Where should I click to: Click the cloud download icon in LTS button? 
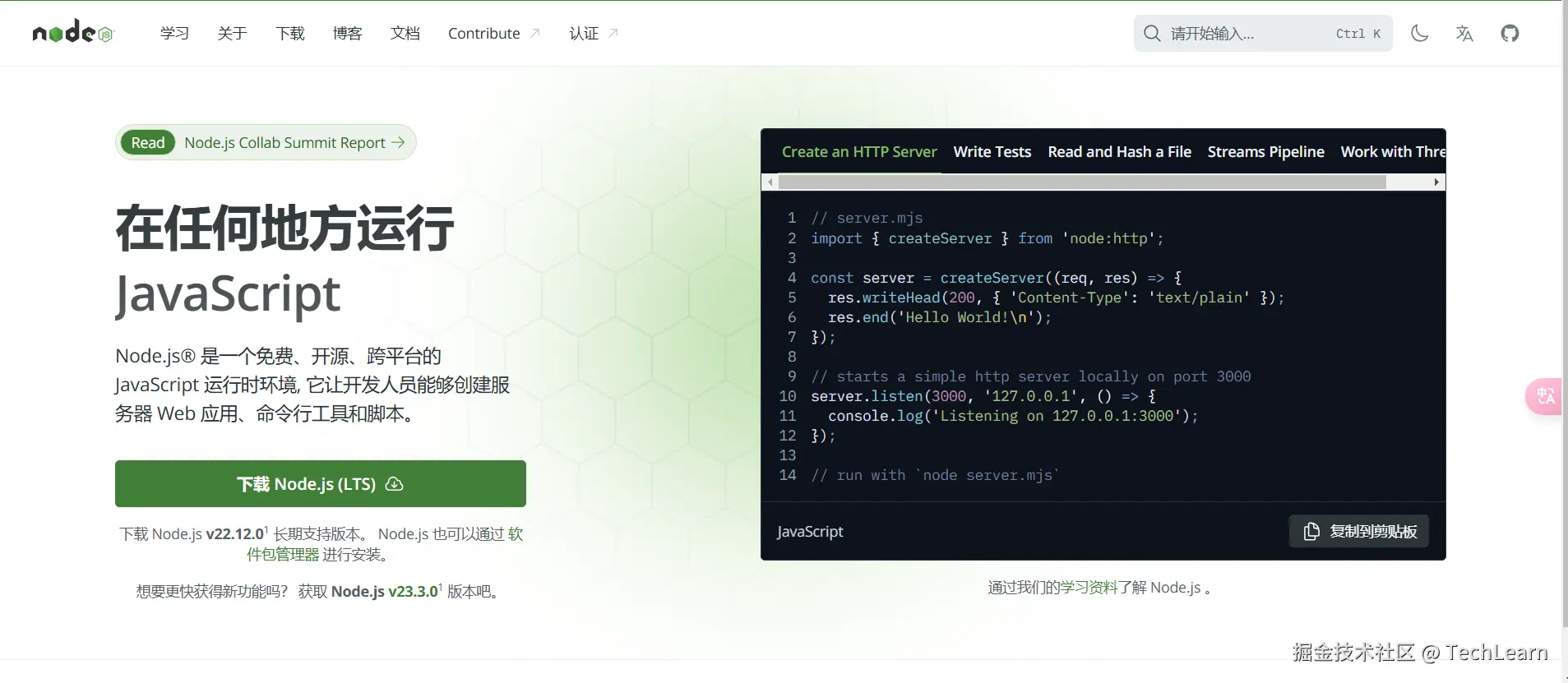pyautogui.click(x=395, y=483)
